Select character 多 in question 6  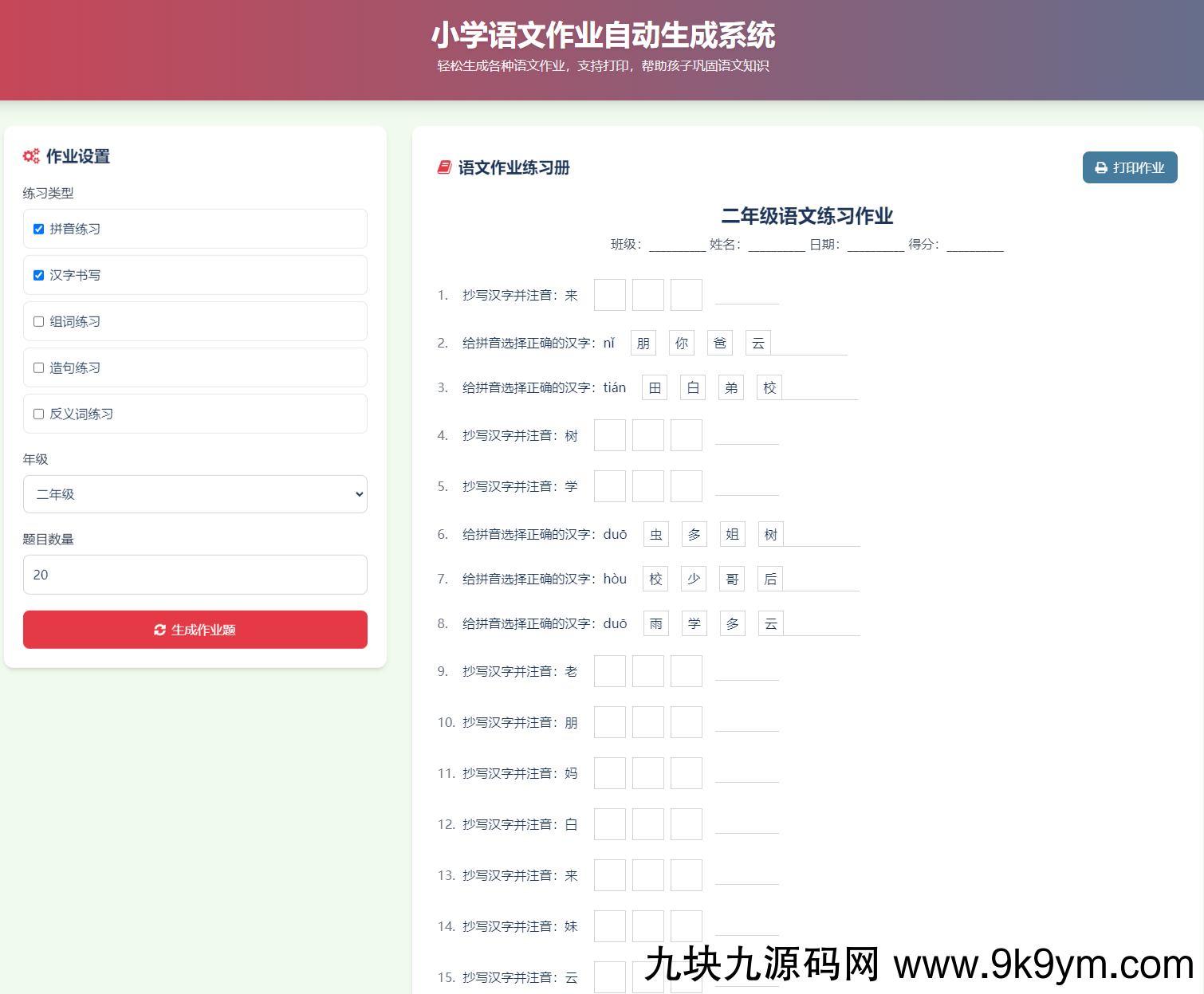[694, 534]
